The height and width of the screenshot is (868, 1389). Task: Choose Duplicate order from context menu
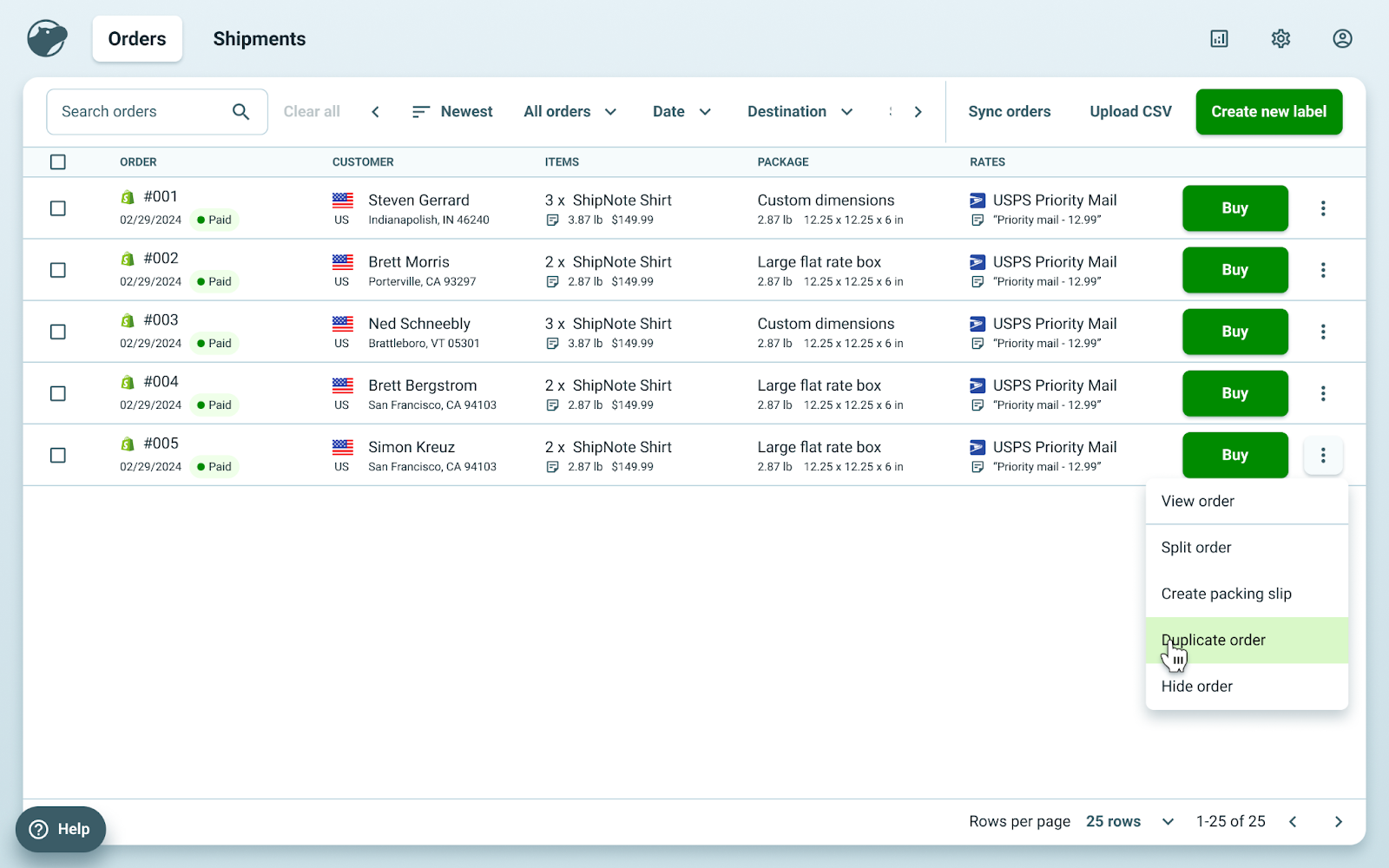click(x=1247, y=641)
